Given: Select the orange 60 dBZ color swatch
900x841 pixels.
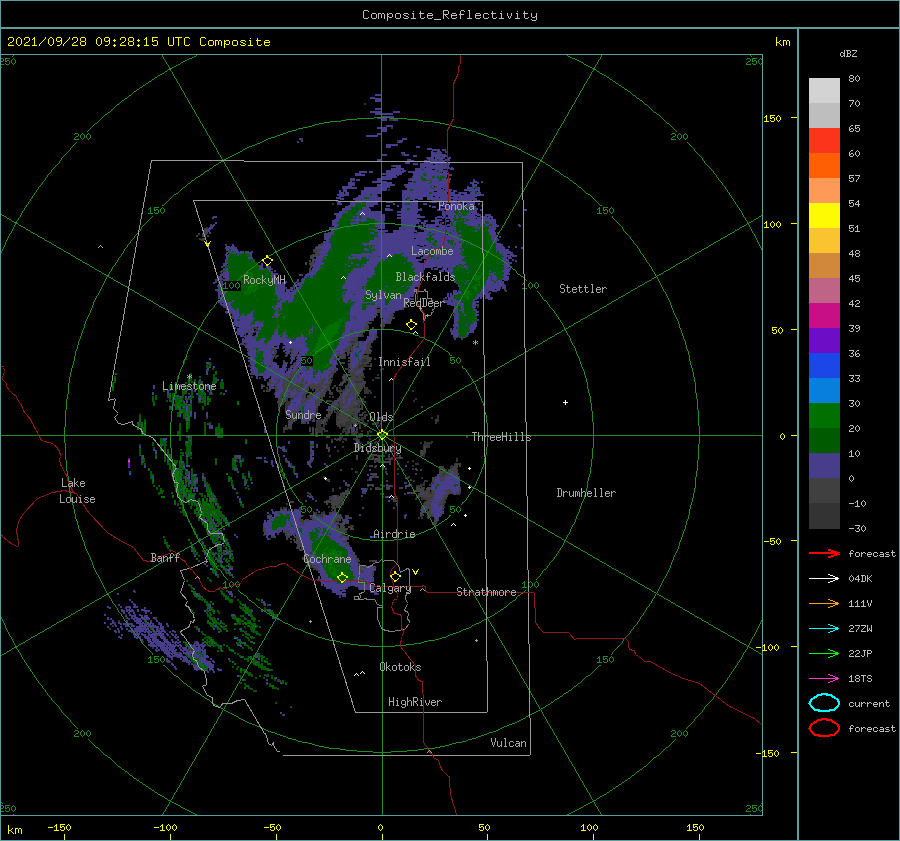Looking at the screenshot, I should pyautogui.click(x=824, y=165).
